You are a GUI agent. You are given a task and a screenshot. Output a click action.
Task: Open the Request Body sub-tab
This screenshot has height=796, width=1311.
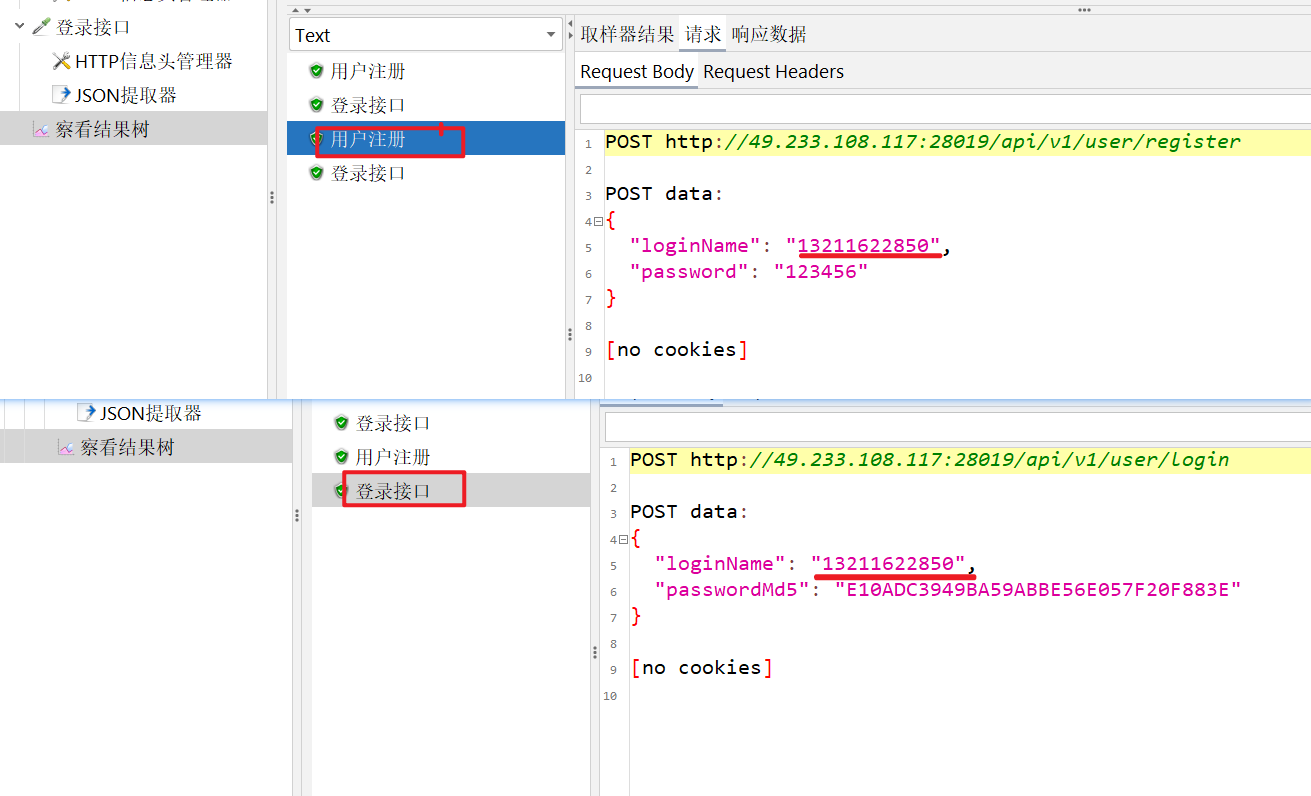point(637,72)
